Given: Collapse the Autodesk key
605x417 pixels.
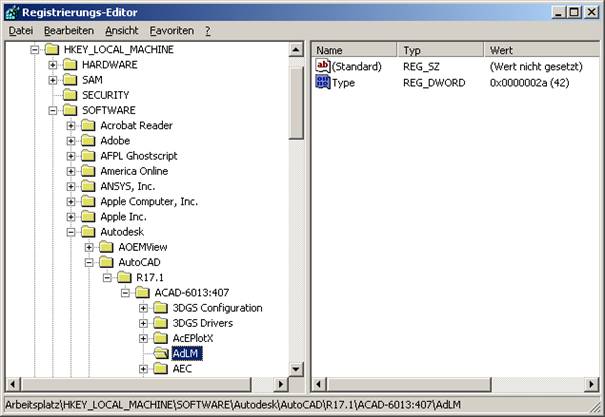Looking at the screenshot, I should coord(71,232).
